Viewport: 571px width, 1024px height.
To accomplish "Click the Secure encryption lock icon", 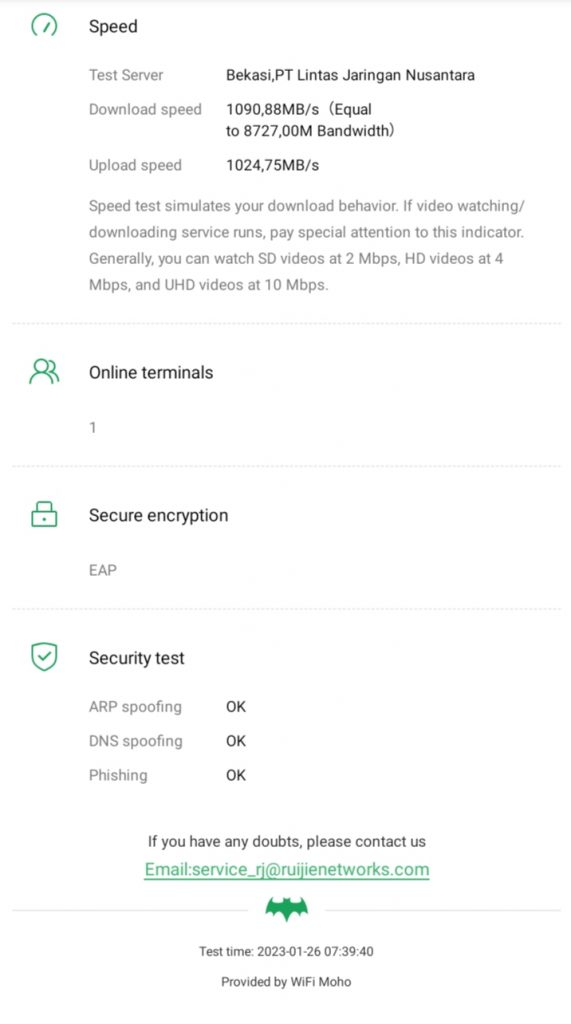I will tap(44, 514).
